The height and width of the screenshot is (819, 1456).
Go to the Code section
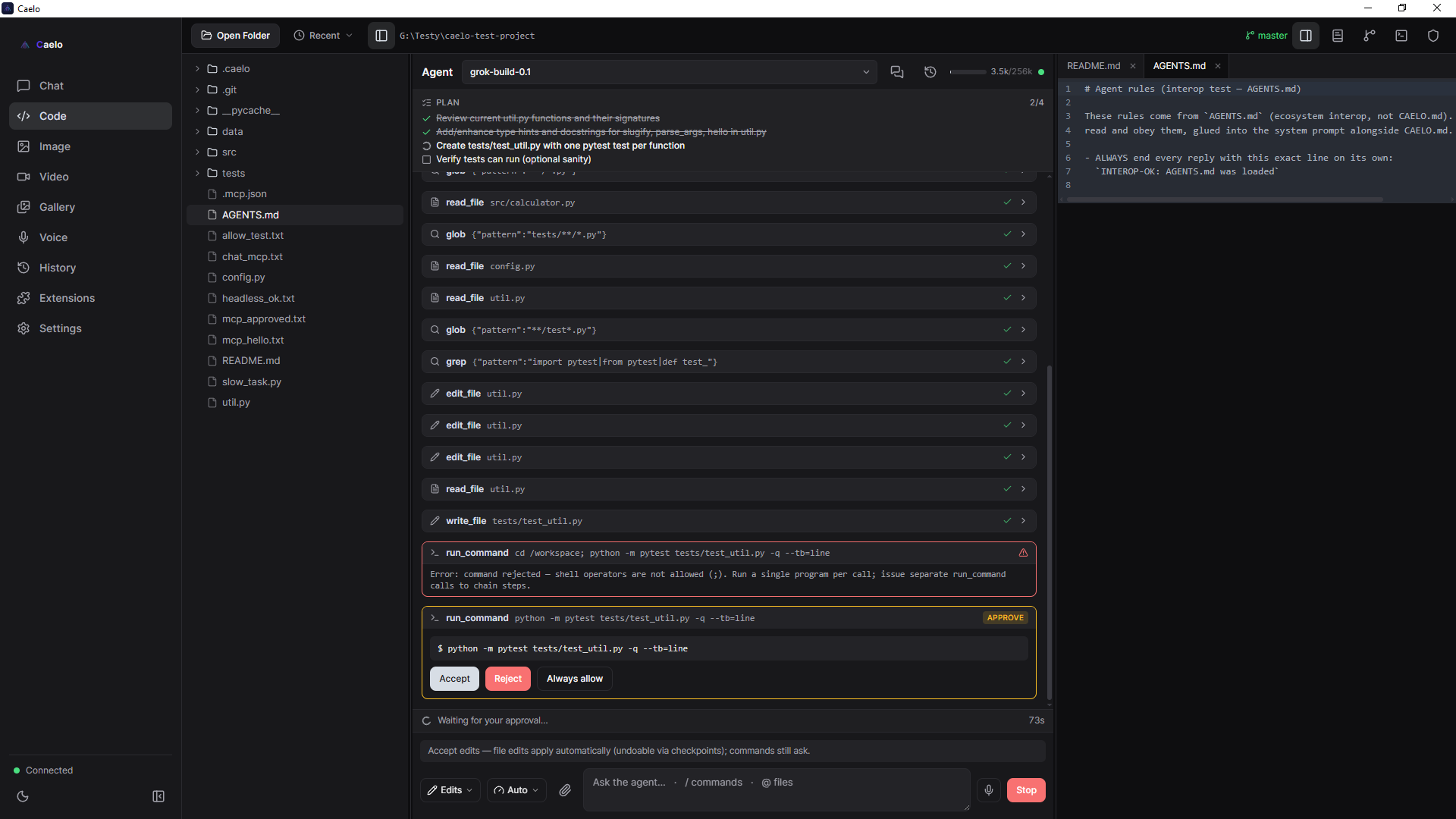click(90, 116)
